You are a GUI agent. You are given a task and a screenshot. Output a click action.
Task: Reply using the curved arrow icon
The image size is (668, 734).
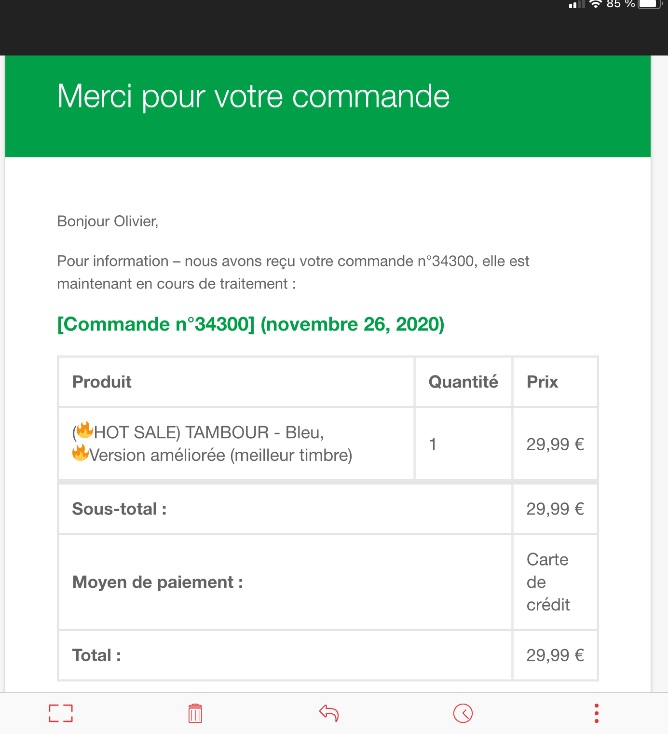[329, 713]
